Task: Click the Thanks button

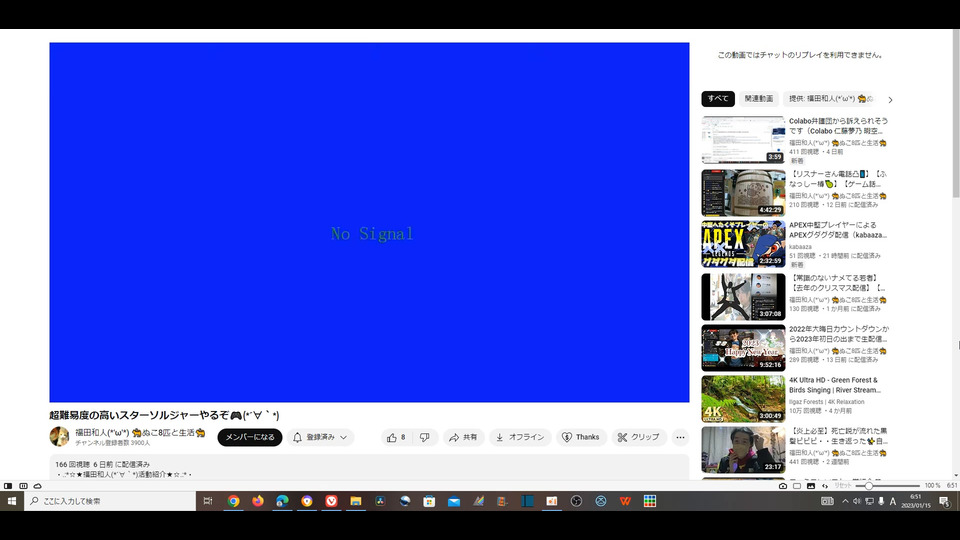Action: (581, 437)
